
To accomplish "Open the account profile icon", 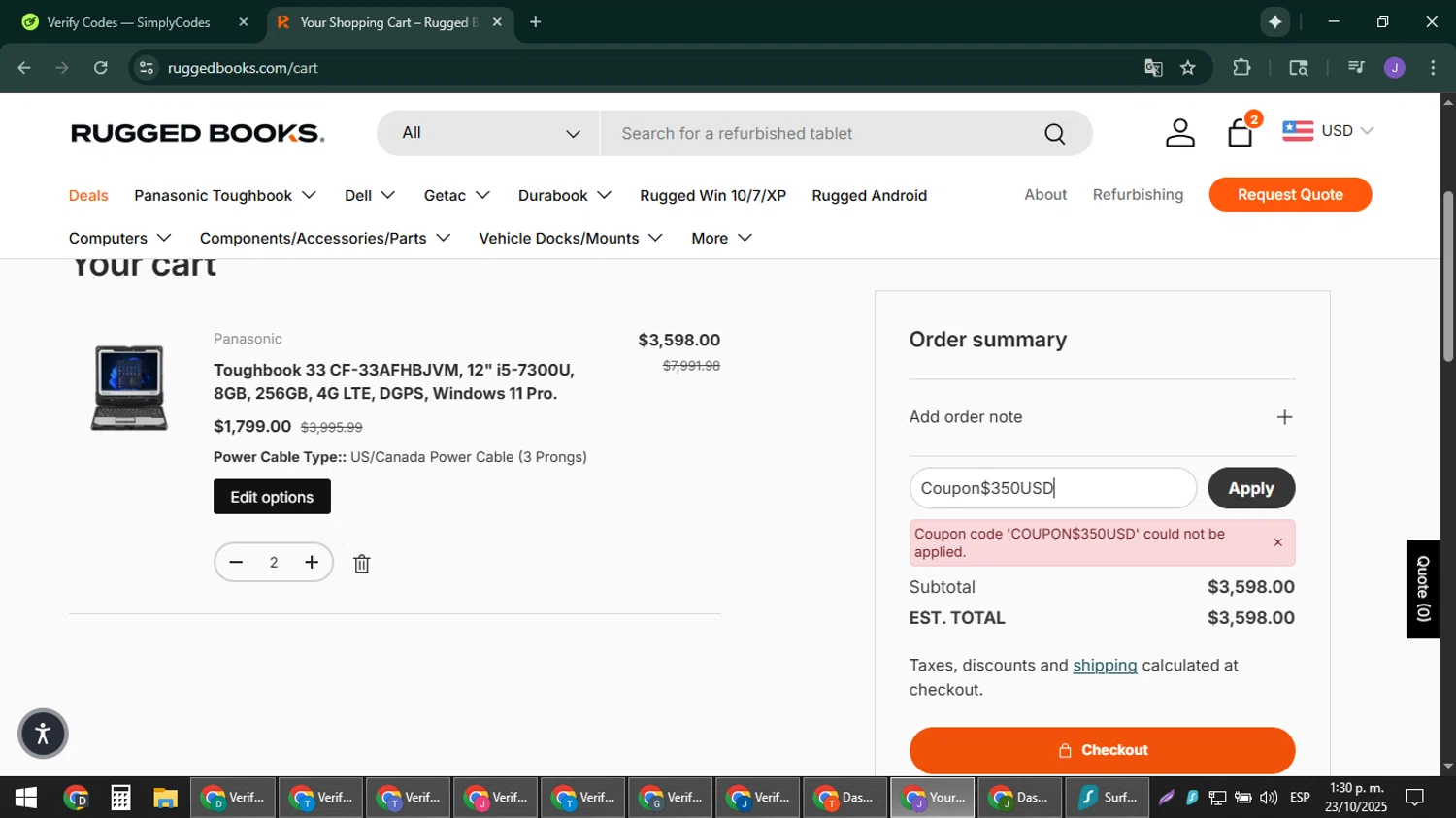I will pos(1179,133).
